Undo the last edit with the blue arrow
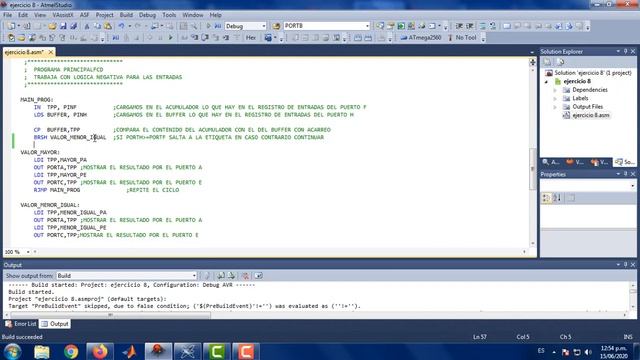The width and height of the screenshot is (640, 360). tap(121, 26)
